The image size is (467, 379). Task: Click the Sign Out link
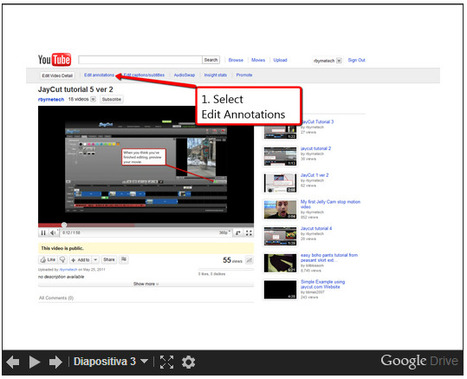tap(357, 60)
